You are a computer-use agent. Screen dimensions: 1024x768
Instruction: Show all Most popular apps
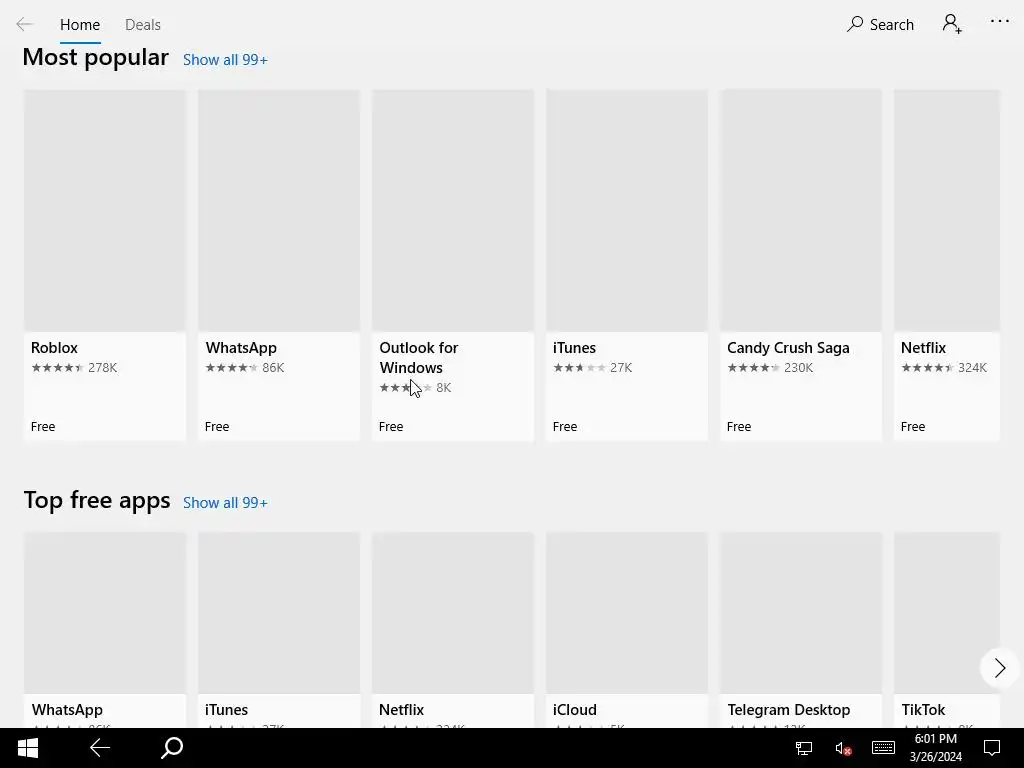[225, 60]
